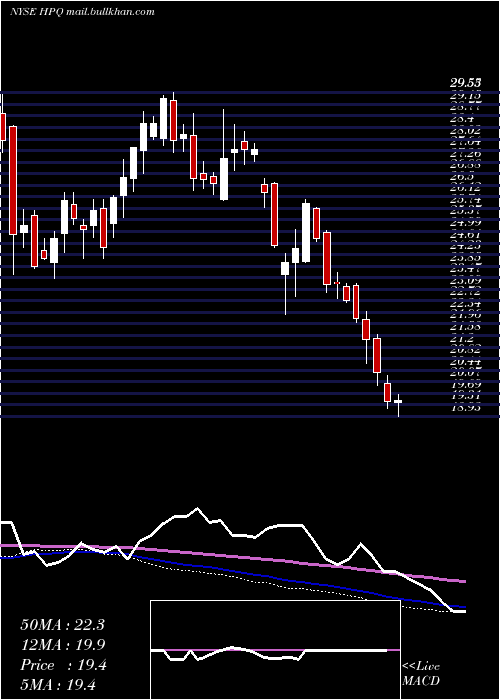
Task: Select the 24.99 price axis label
Action: click(x=465, y=222)
